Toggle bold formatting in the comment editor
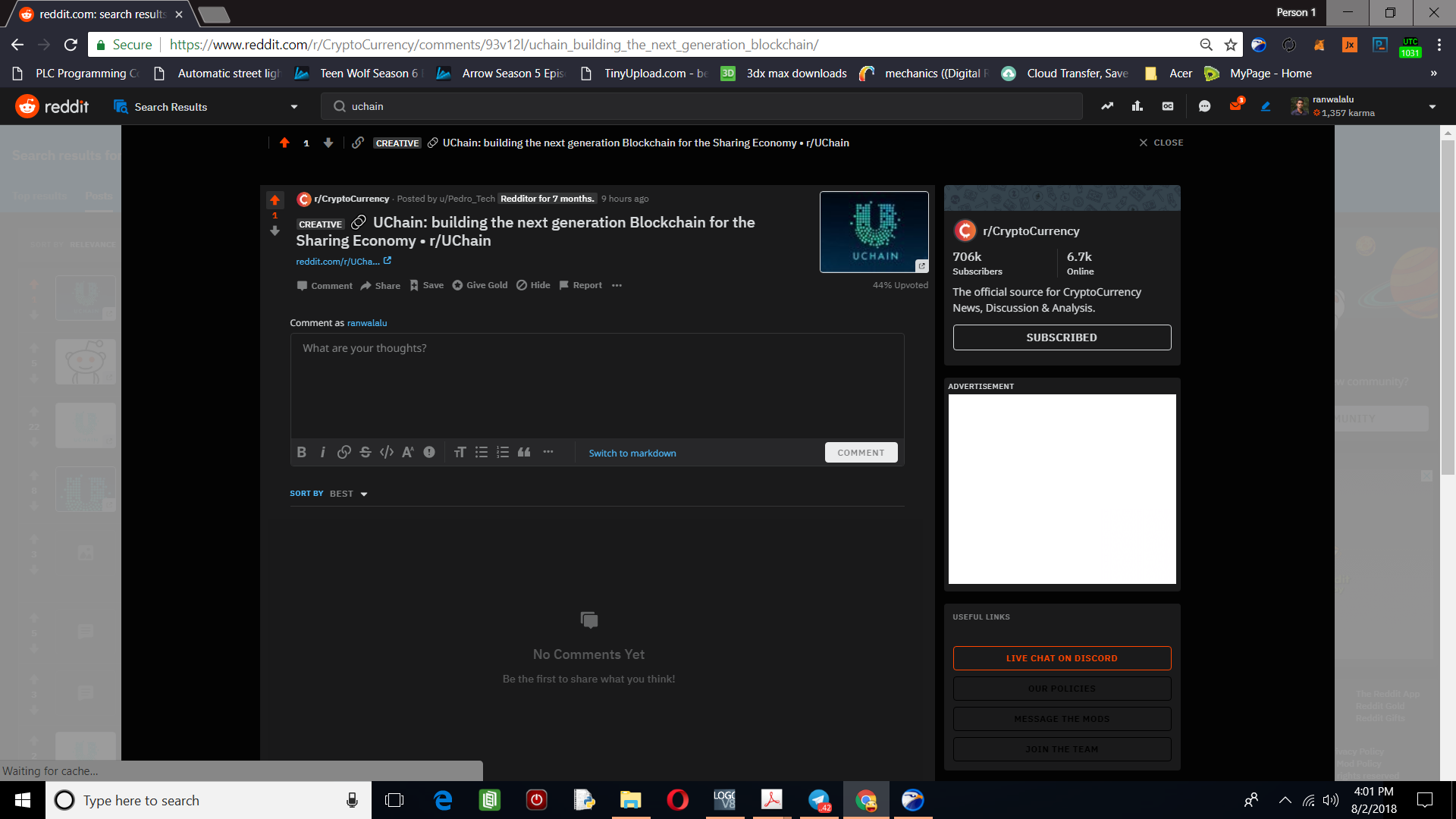The width and height of the screenshot is (1456, 819). (302, 453)
